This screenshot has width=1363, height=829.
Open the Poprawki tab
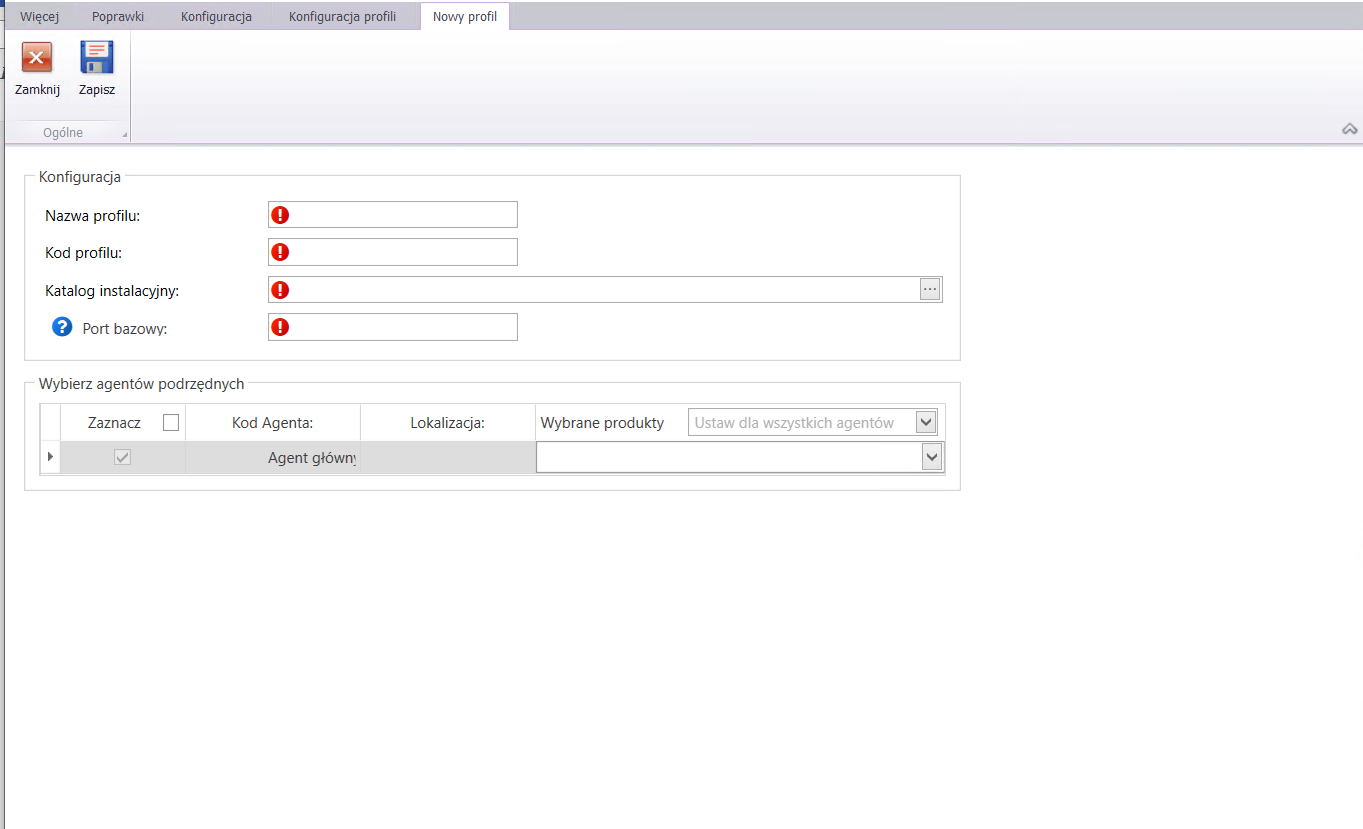click(117, 17)
